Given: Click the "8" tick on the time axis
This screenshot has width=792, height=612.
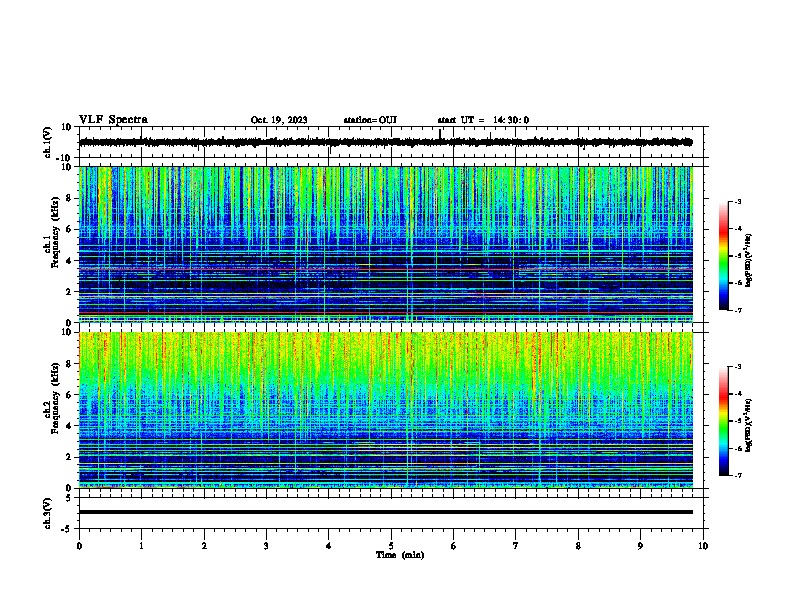Looking at the screenshot, I should 578,546.
